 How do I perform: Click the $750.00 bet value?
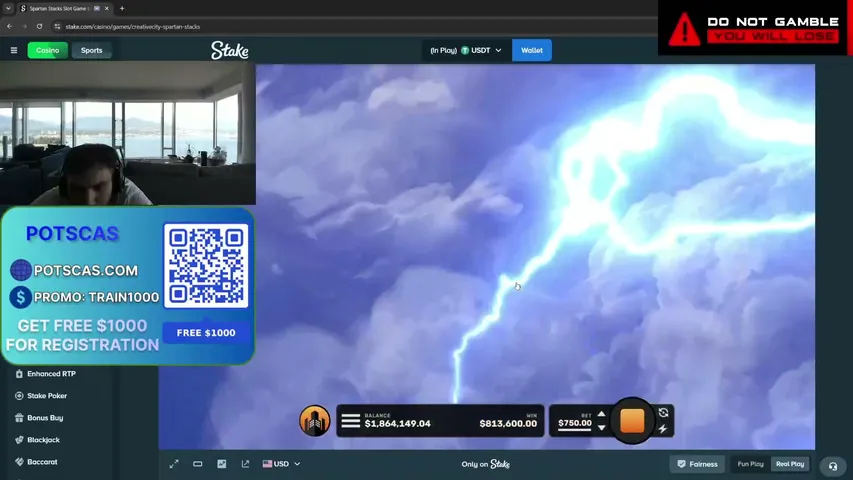coord(575,423)
